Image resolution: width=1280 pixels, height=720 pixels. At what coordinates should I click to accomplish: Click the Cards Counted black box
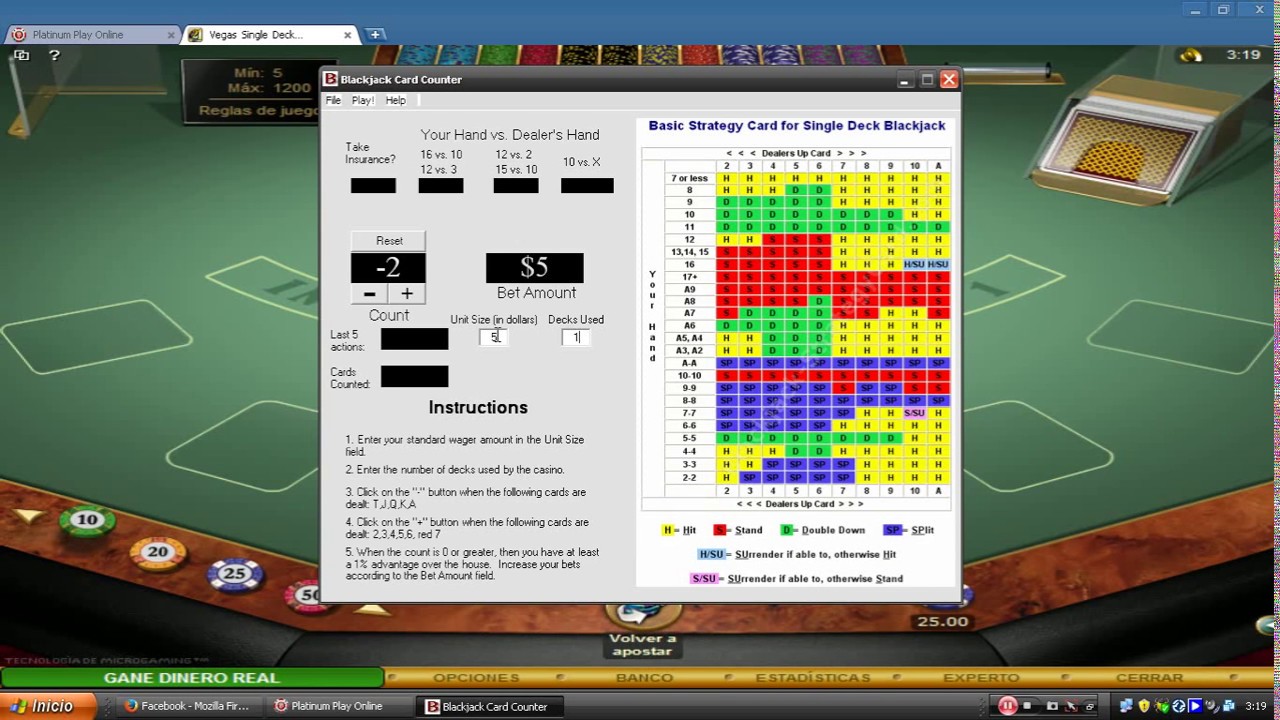click(x=414, y=376)
